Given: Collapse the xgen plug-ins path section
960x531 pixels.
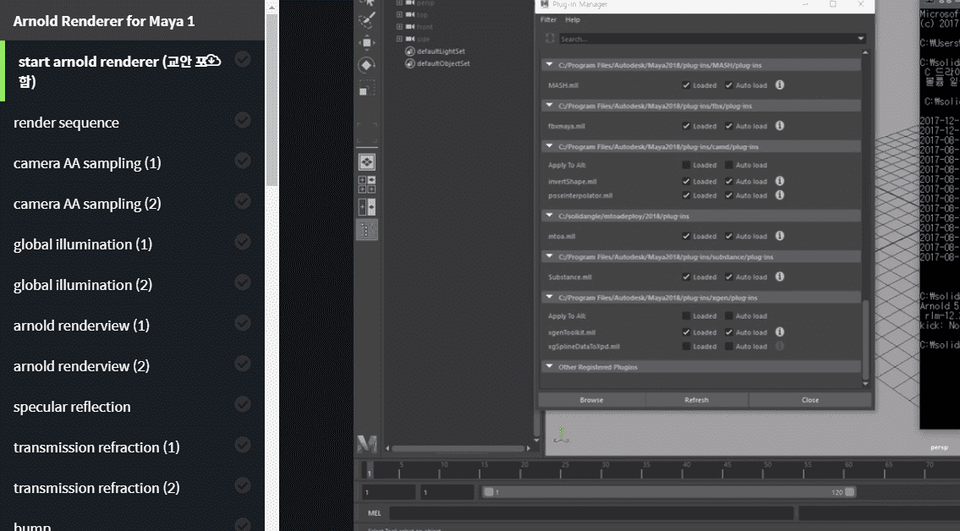Looking at the screenshot, I should (549, 297).
